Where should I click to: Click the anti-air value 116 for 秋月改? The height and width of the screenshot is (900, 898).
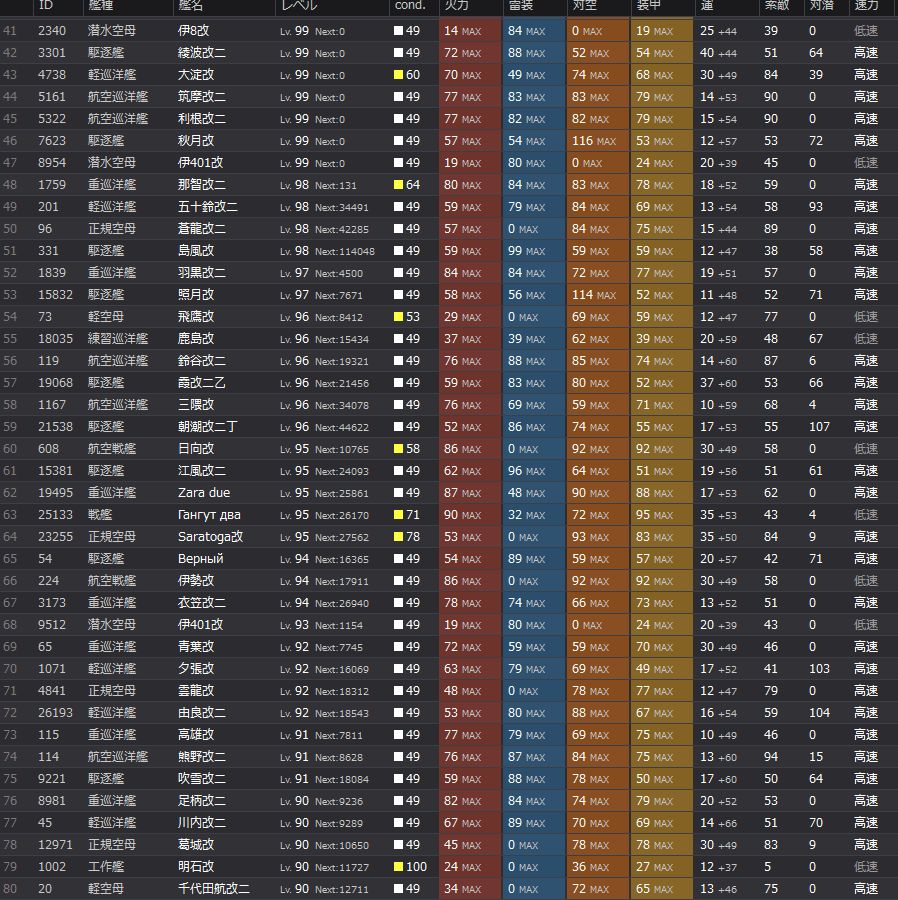pos(582,141)
